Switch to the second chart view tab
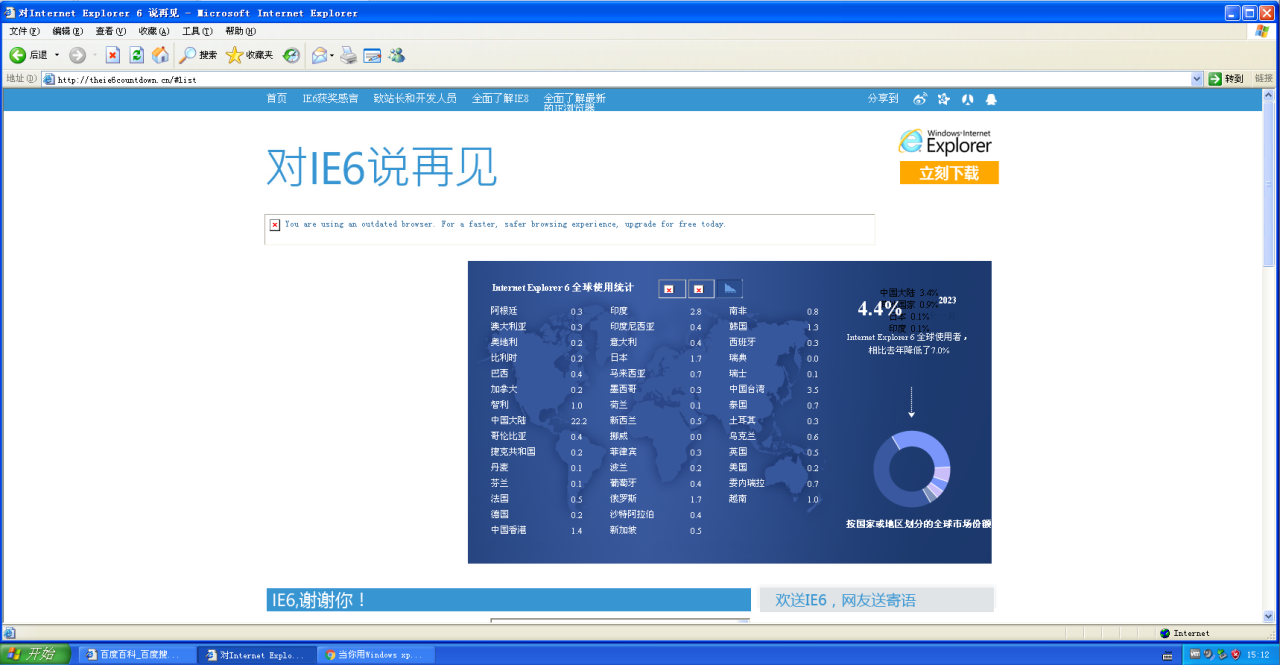Viewport: 1280px width, 665px height. pos(701,288)
